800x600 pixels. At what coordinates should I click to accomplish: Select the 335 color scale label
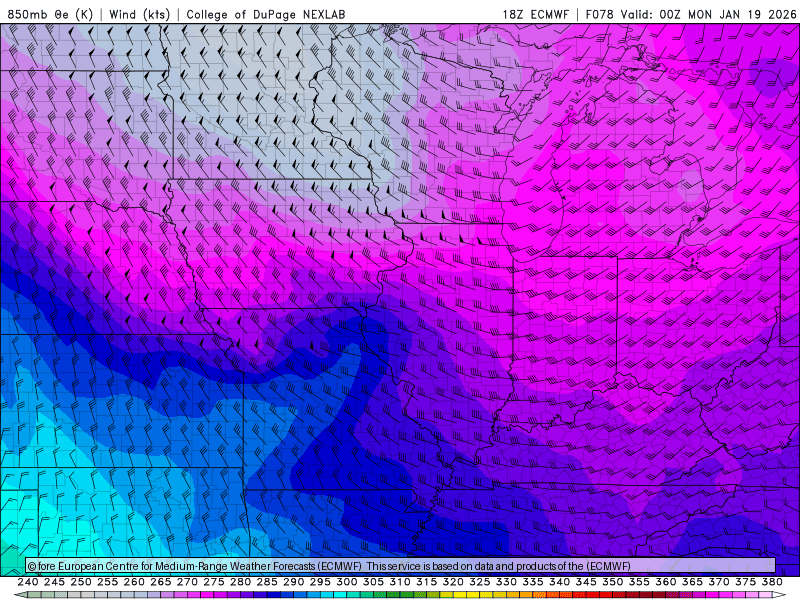pos(533,582)
